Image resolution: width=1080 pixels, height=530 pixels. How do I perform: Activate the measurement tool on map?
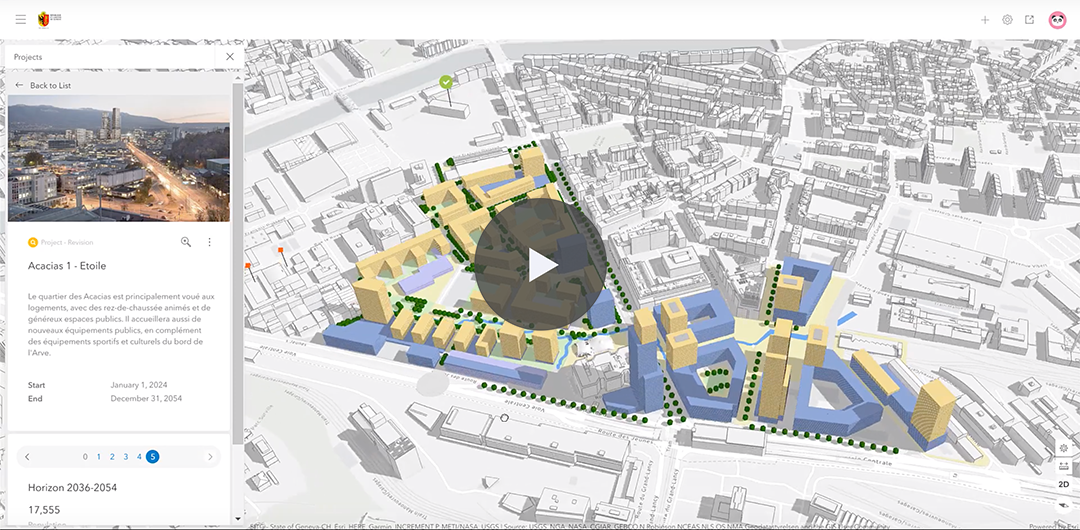1064,466
